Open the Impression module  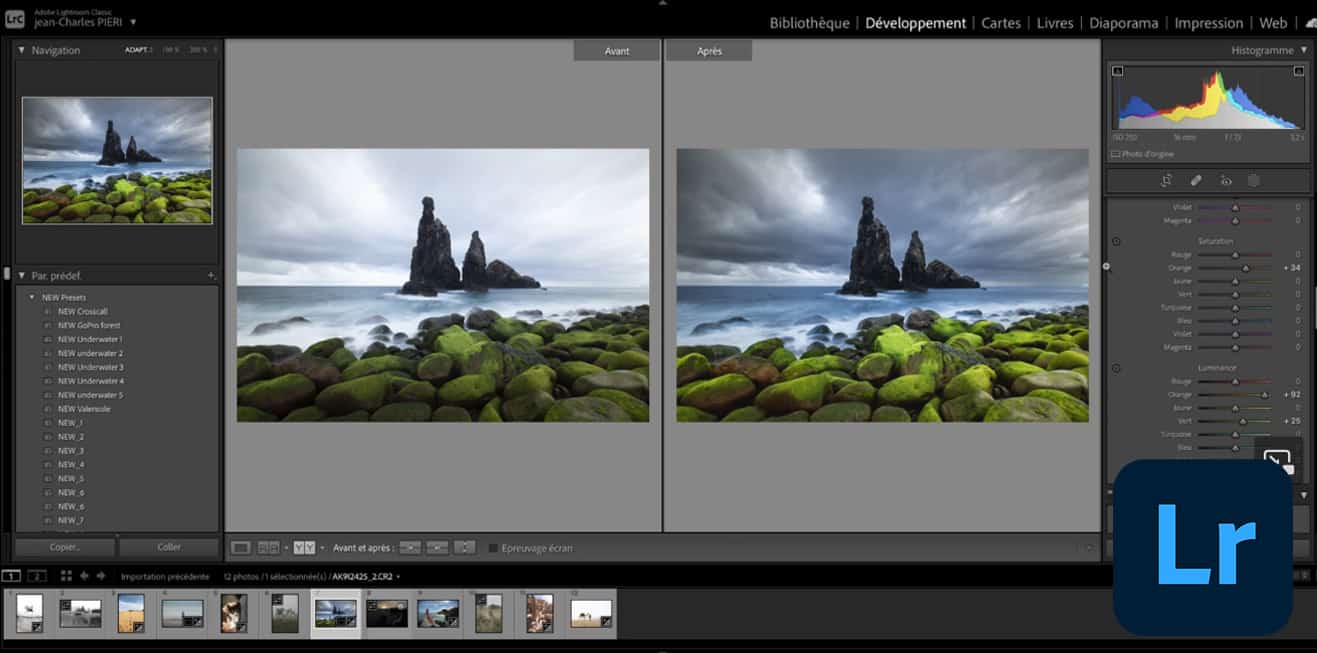(1209, 23)
